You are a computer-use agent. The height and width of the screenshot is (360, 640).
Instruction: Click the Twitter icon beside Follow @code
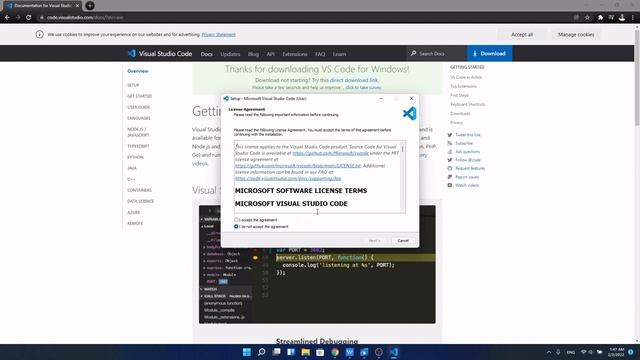pos(450,160)
